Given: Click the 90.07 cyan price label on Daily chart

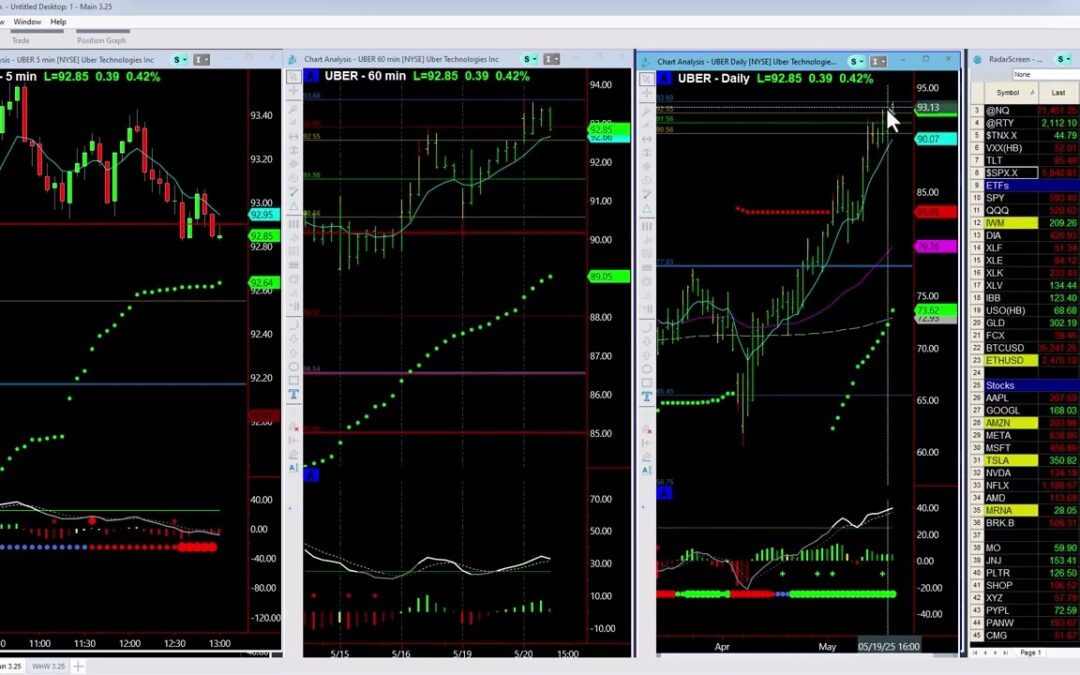Looking at the screenshot, I should pos(935,139).
